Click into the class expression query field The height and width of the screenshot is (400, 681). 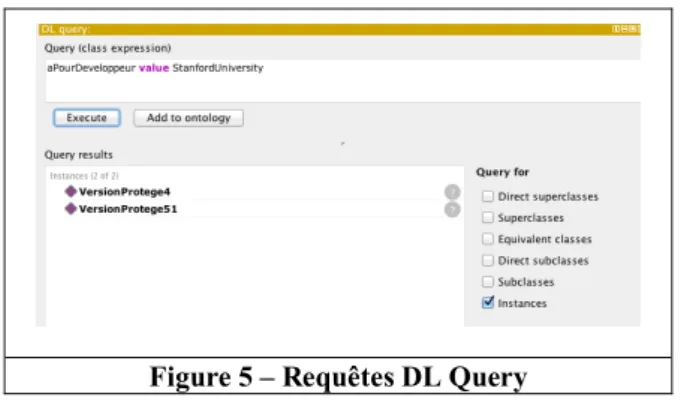coord(343,81)
